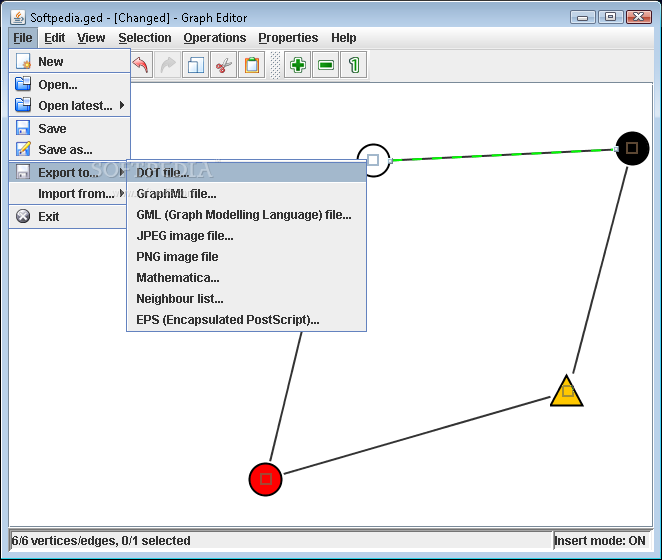Viewport: 662px width, 560px height.
Task: Select GML (Graph Modelling Language) file export
Action: (247, 215)
